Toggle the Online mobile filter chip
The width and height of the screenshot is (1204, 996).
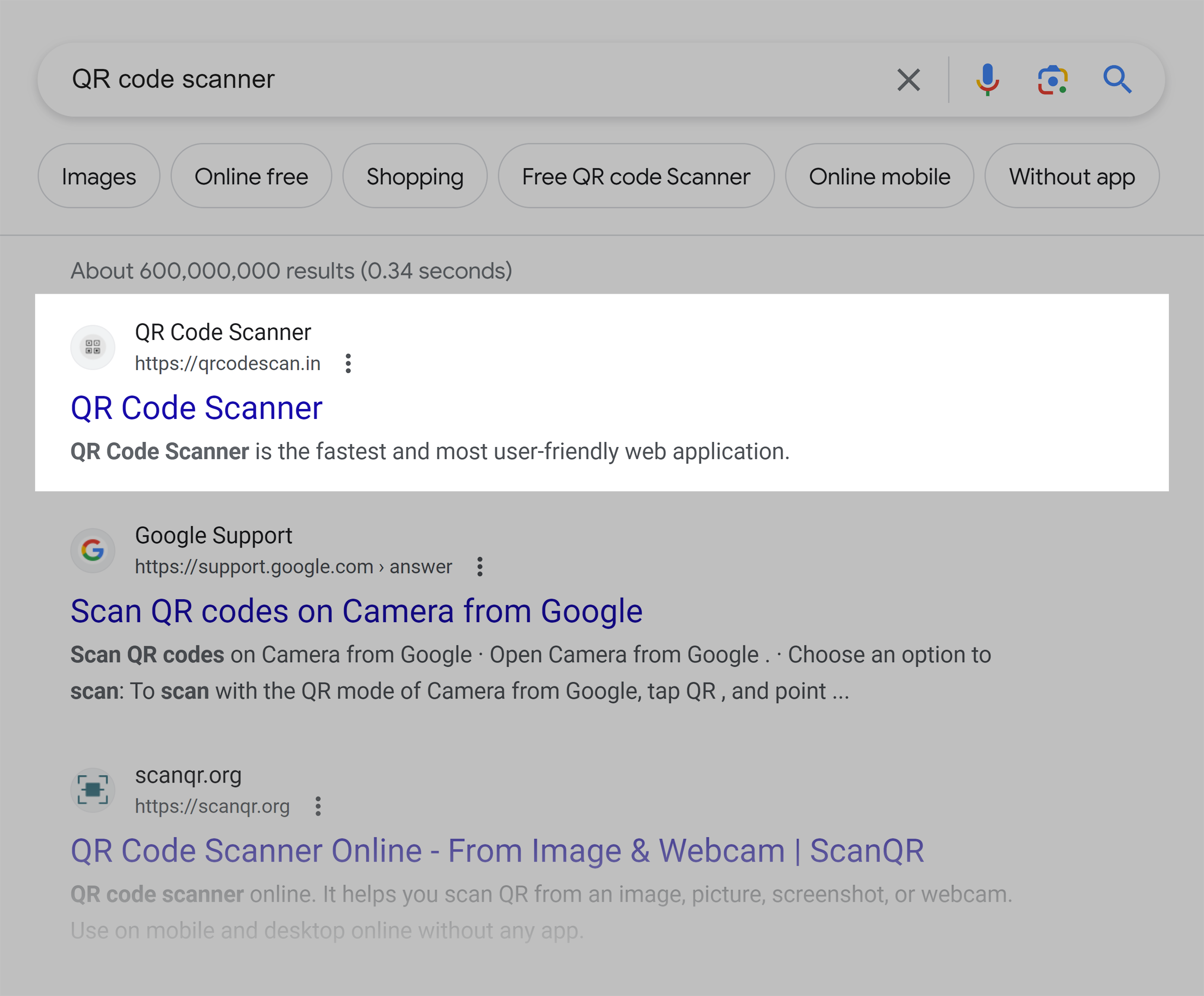pyautogui.click(x=879, y=176)
